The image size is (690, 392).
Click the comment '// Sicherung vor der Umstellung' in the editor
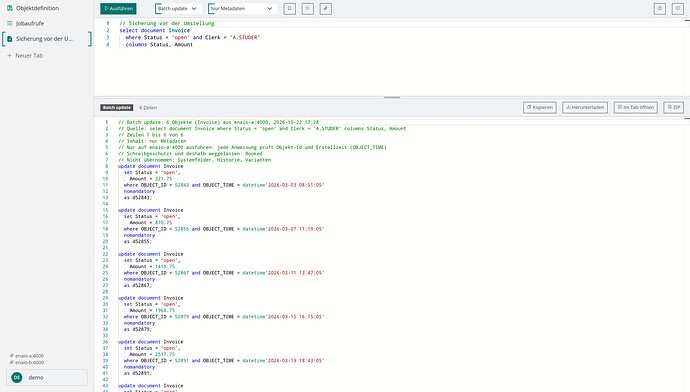167,23
